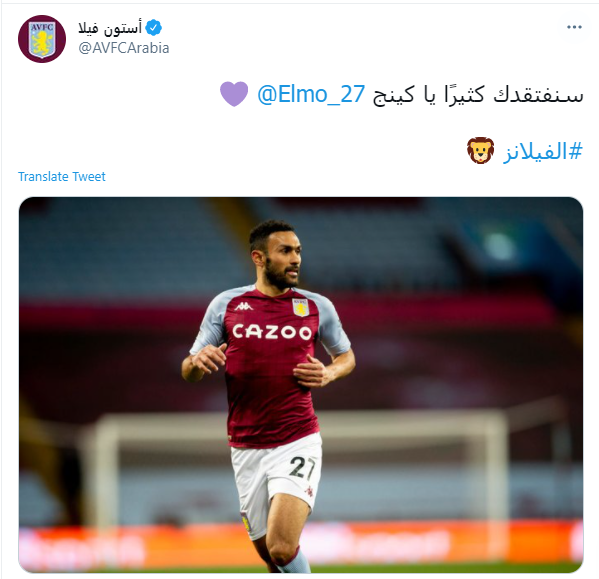The width and height of the screenshot is (599, 579).
Task: Click the number 27 on the player's shorts
Action: click(x=302, y=467)
